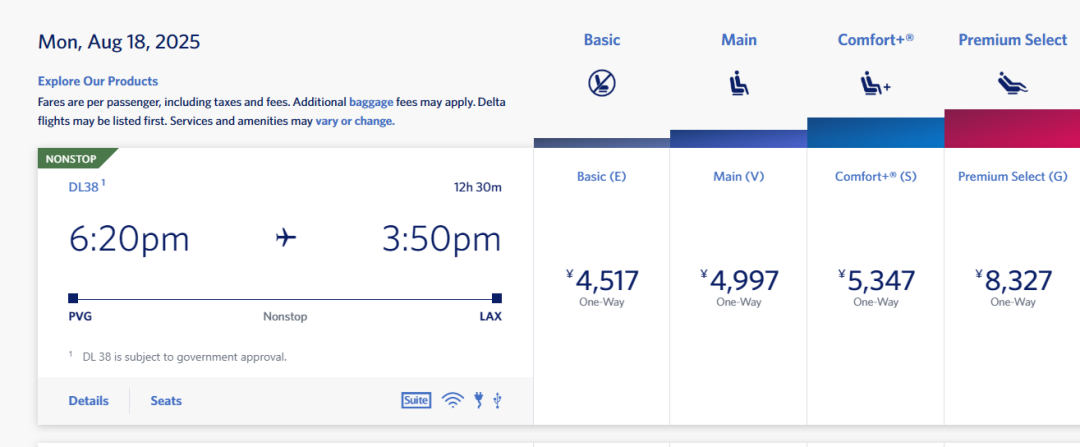The width and height of the screenshot is (1080, 447).
Task: Open the vary or change link
Action: point(355,121)
